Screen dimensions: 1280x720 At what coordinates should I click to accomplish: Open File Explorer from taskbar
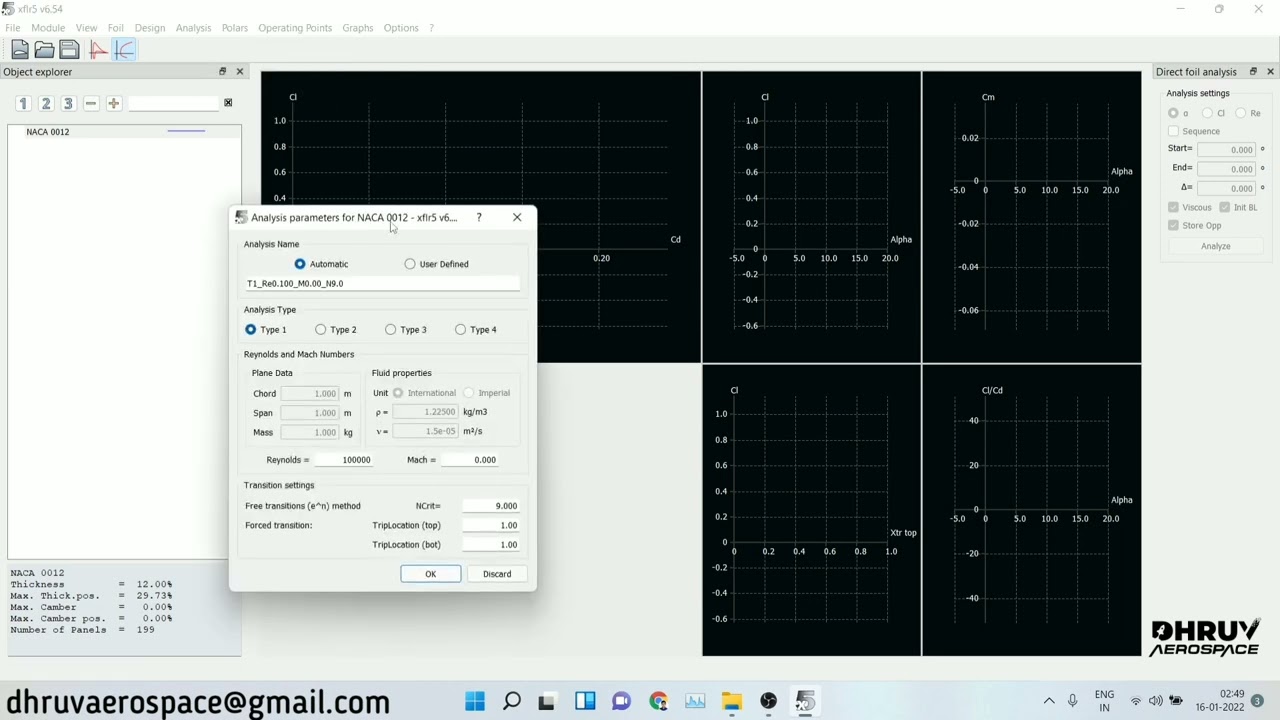tap(731, 701)
